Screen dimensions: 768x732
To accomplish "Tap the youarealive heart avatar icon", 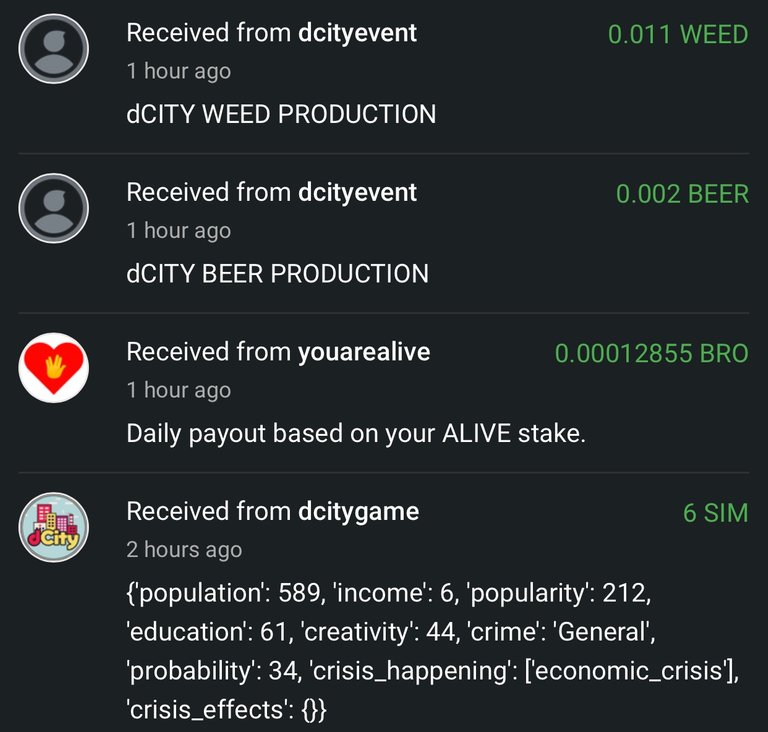I will point(53,368).
